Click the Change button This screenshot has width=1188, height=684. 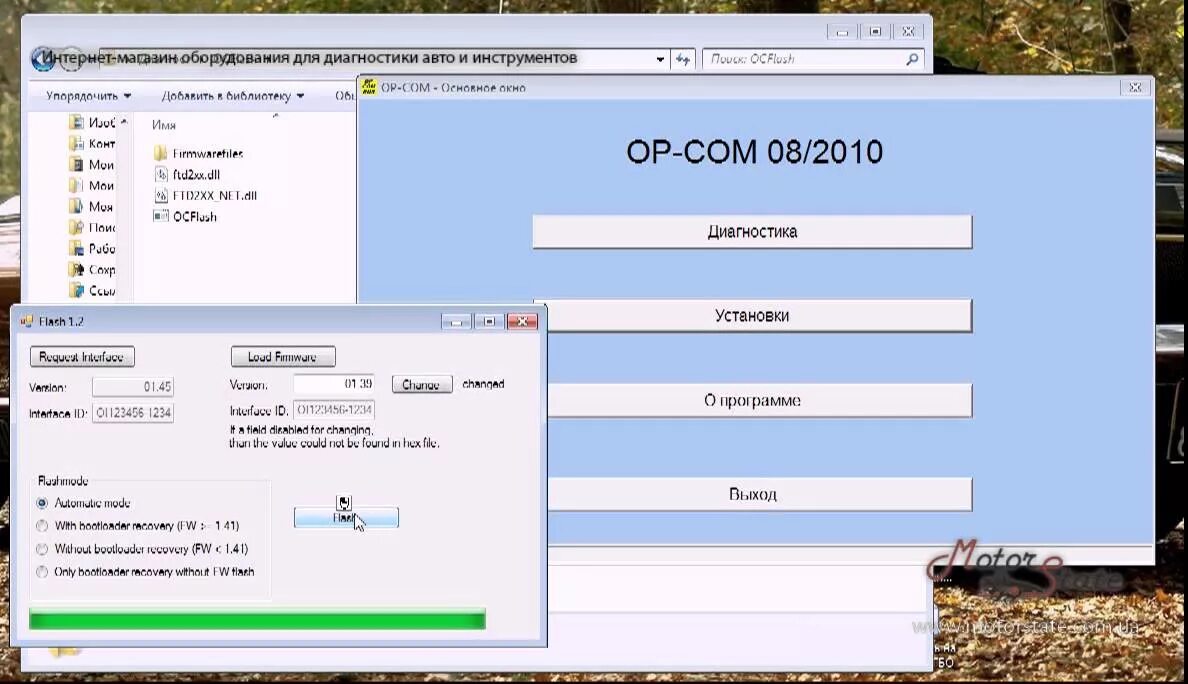(421, 385)
